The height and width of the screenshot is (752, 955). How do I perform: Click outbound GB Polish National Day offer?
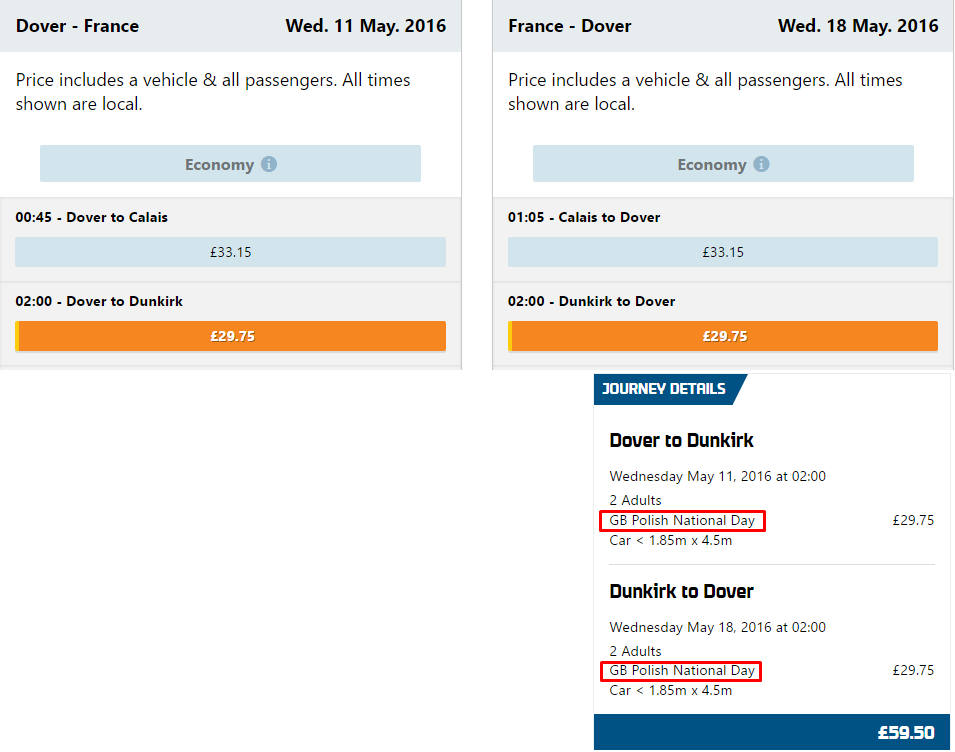(682, 521)
